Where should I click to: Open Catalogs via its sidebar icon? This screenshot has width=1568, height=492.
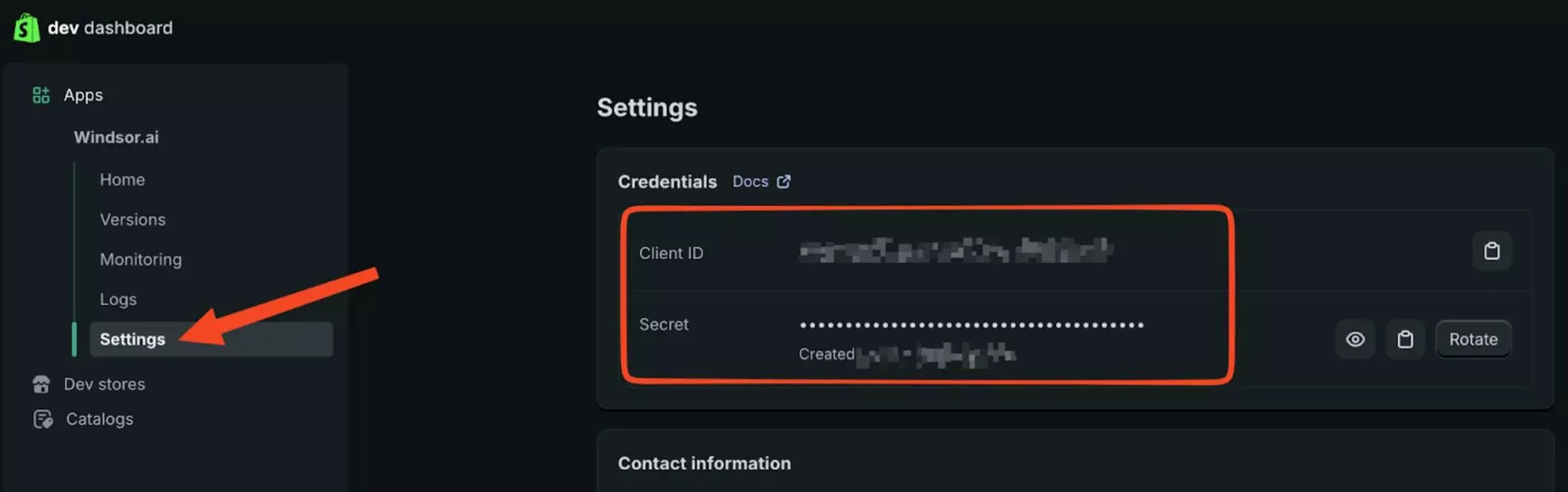point(42,418)
